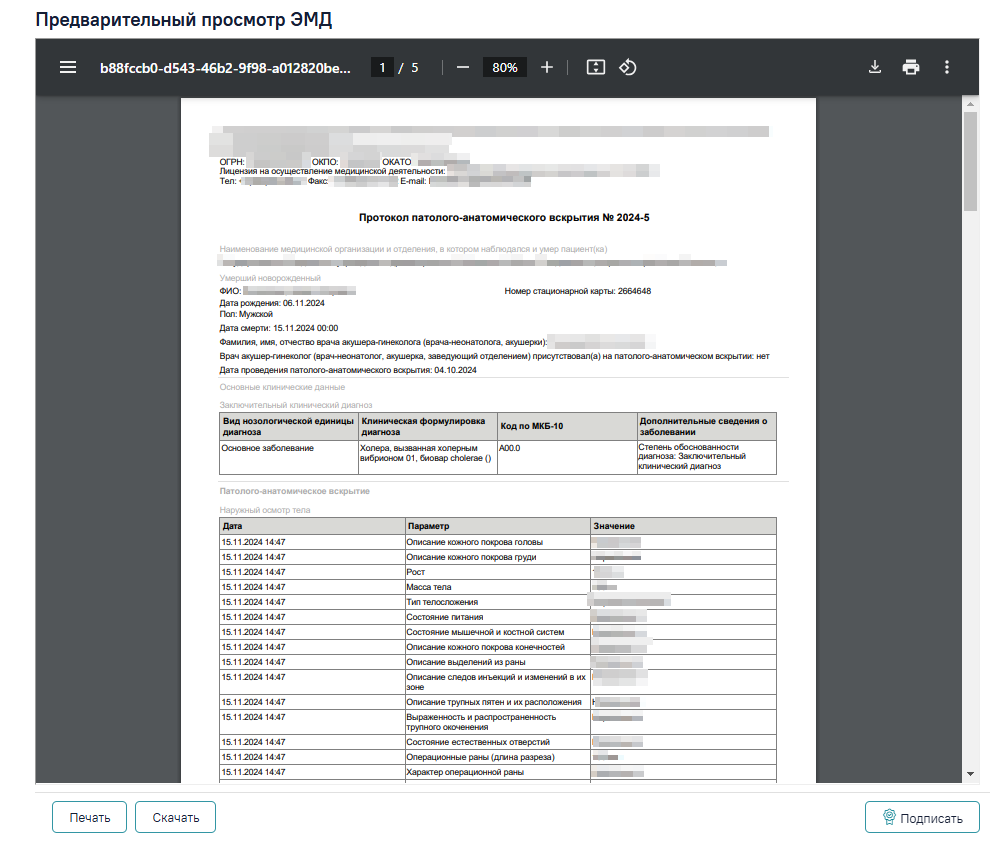Click the cell Операционные раны (длина разреза)

(498, 757)
